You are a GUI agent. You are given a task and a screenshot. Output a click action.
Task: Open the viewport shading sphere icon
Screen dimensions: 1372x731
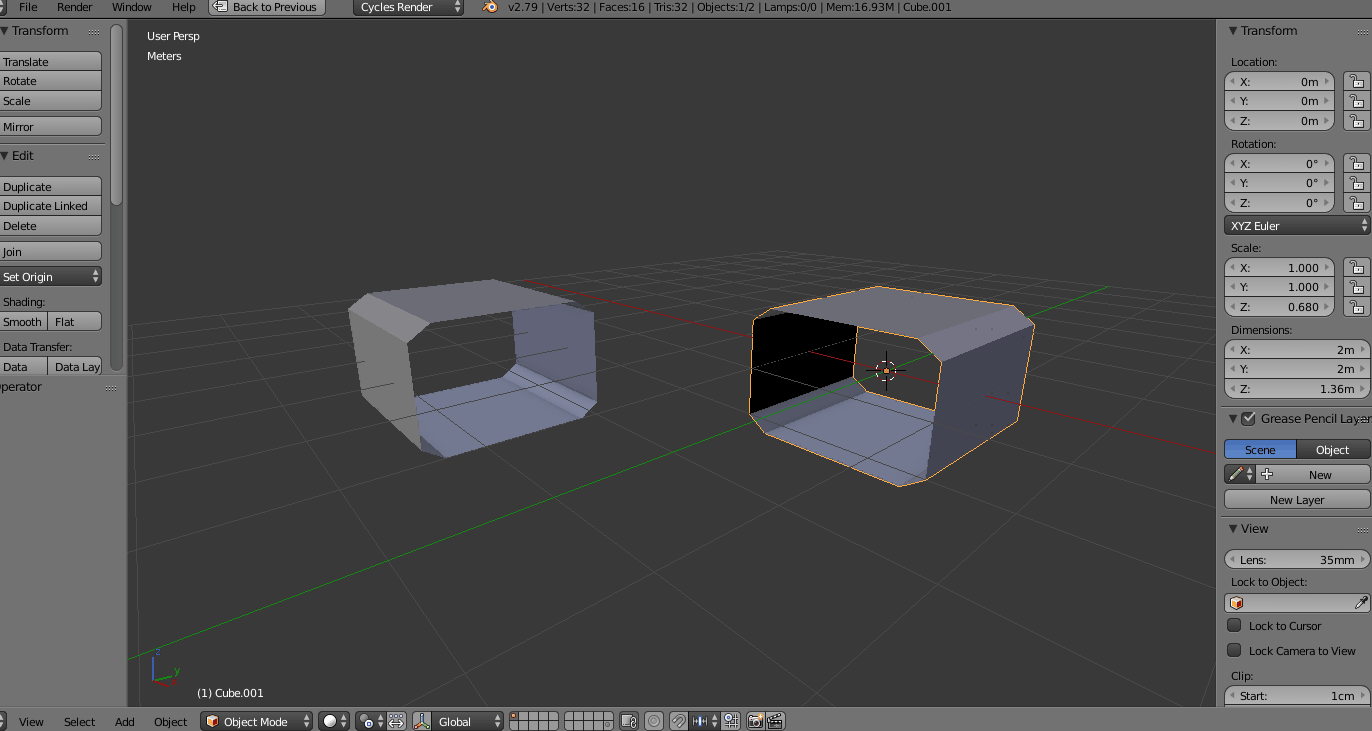(330, 721)
